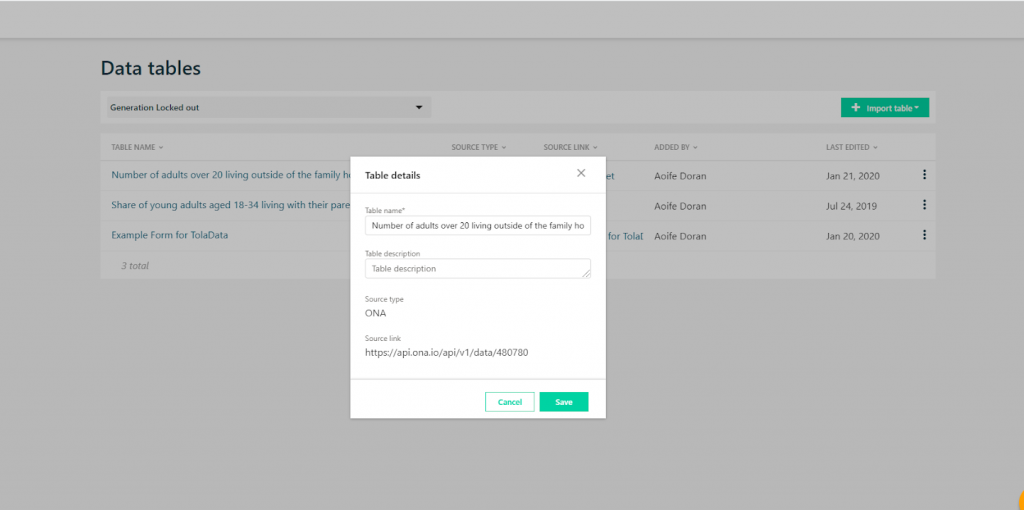The height and width of the screenshot is (510, 1024).
Task: Sort by Table Name column
Action: coord(137,148)
